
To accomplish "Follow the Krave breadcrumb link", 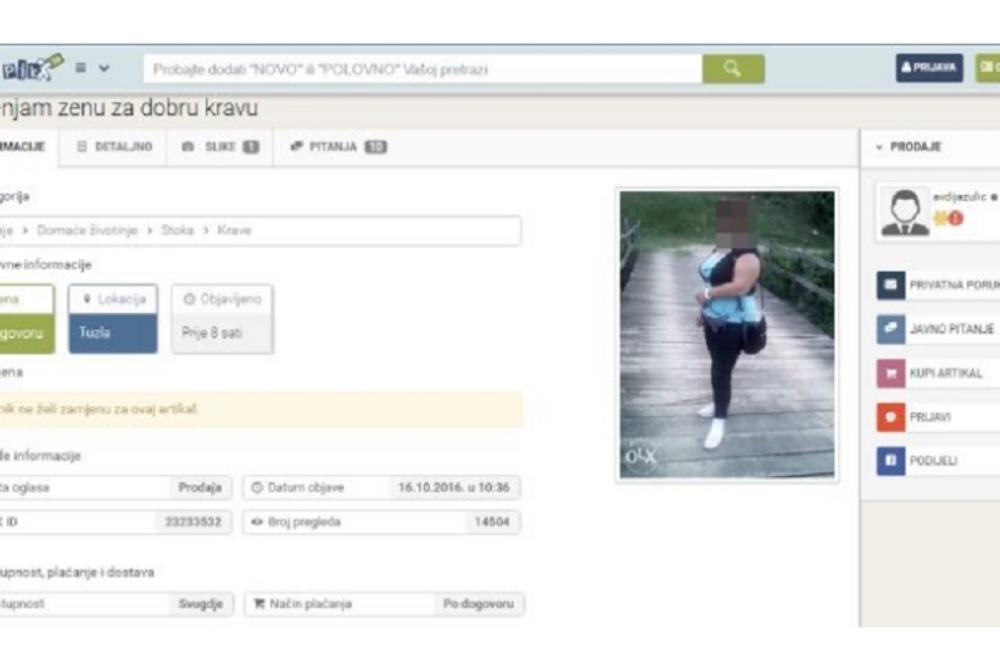I will 234,230.
